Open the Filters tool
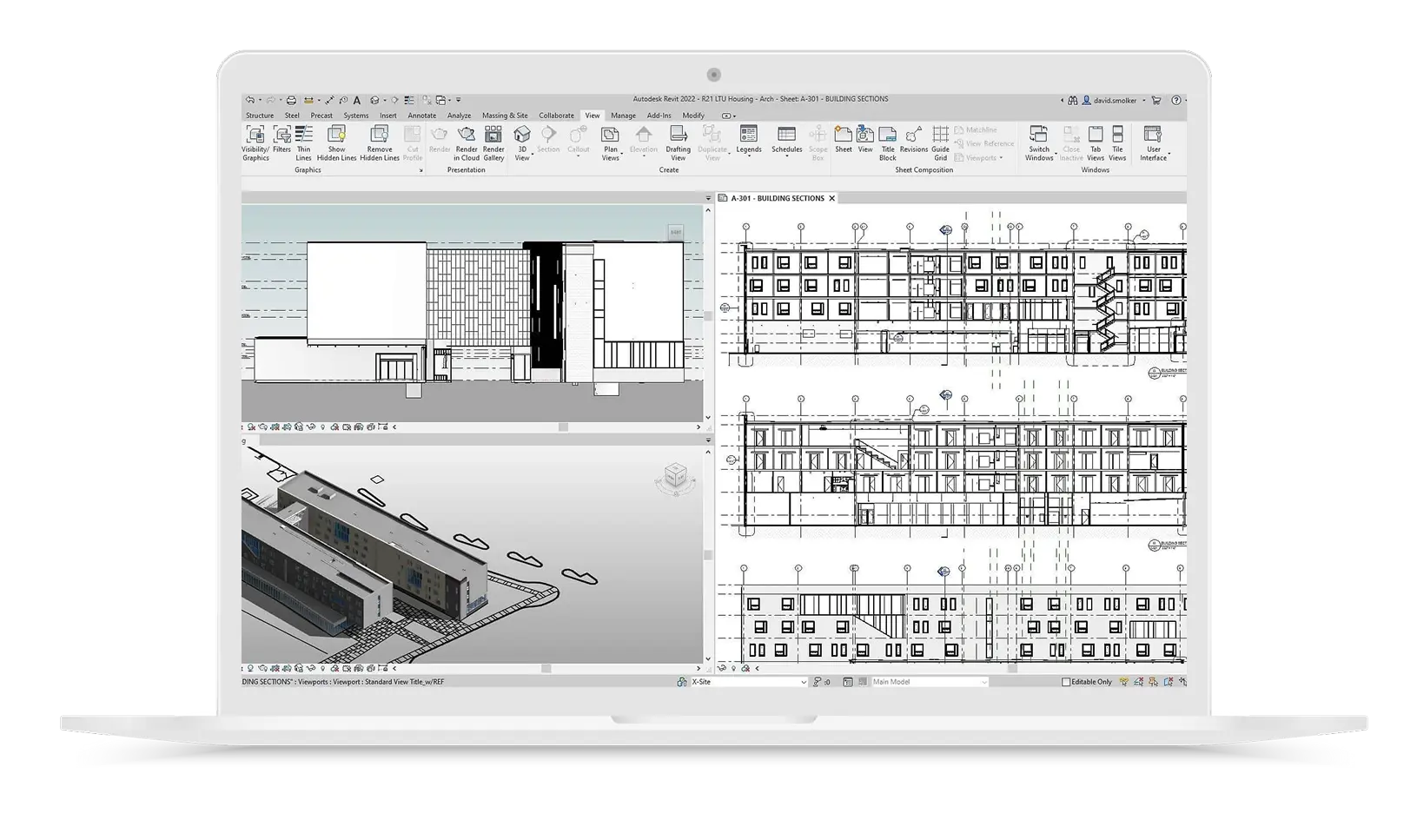1417x840 pixels. pyautogui.click(x=281, y=140)
